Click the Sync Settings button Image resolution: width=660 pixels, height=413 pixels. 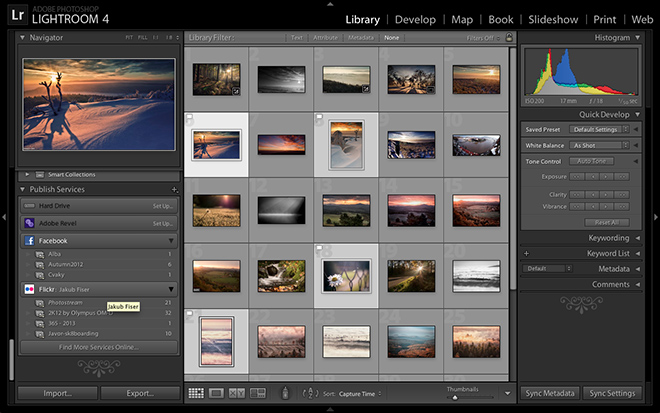(613, 394)
